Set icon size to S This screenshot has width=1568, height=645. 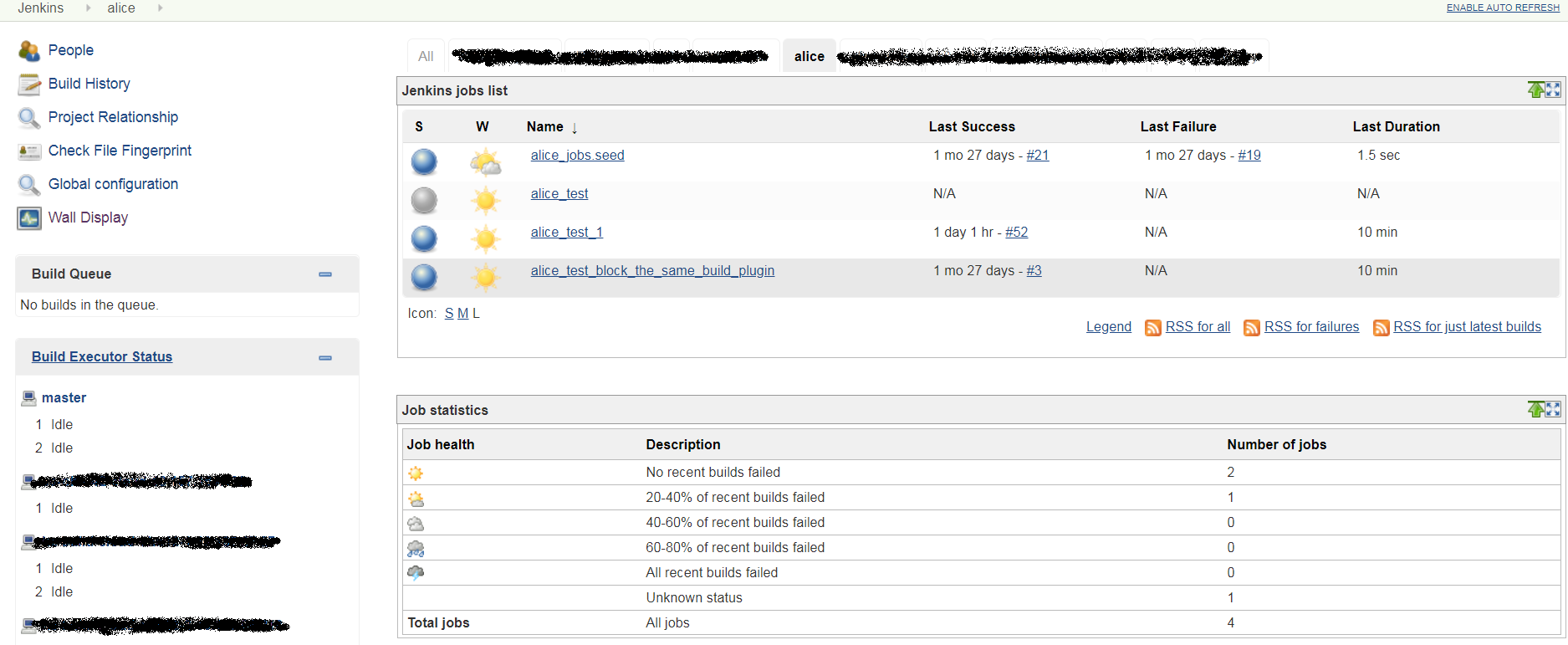449,314
